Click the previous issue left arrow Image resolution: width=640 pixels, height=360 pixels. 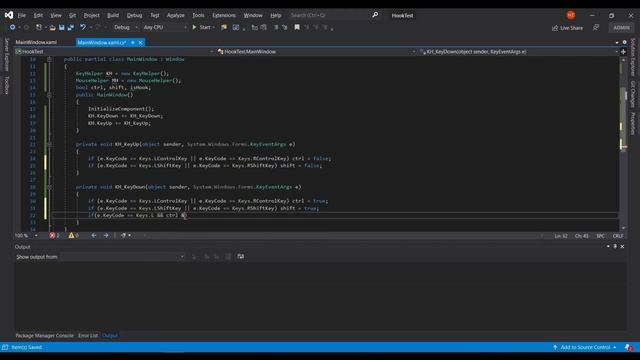(94, 236)
